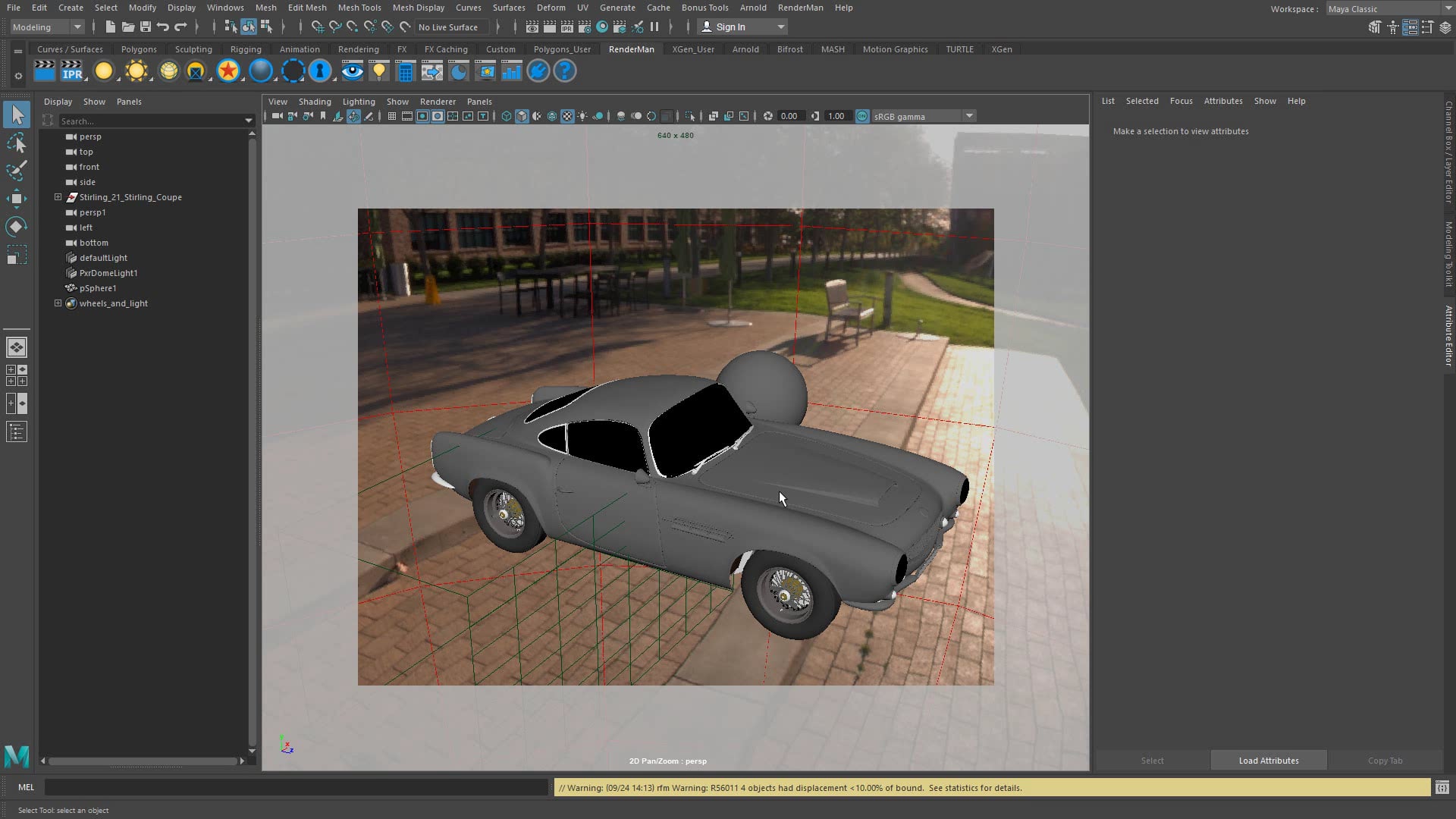The width and height of the screenshot is (1456, 819).
Task: Turn on the viewport lighting toggle
Action: (582, 116)
